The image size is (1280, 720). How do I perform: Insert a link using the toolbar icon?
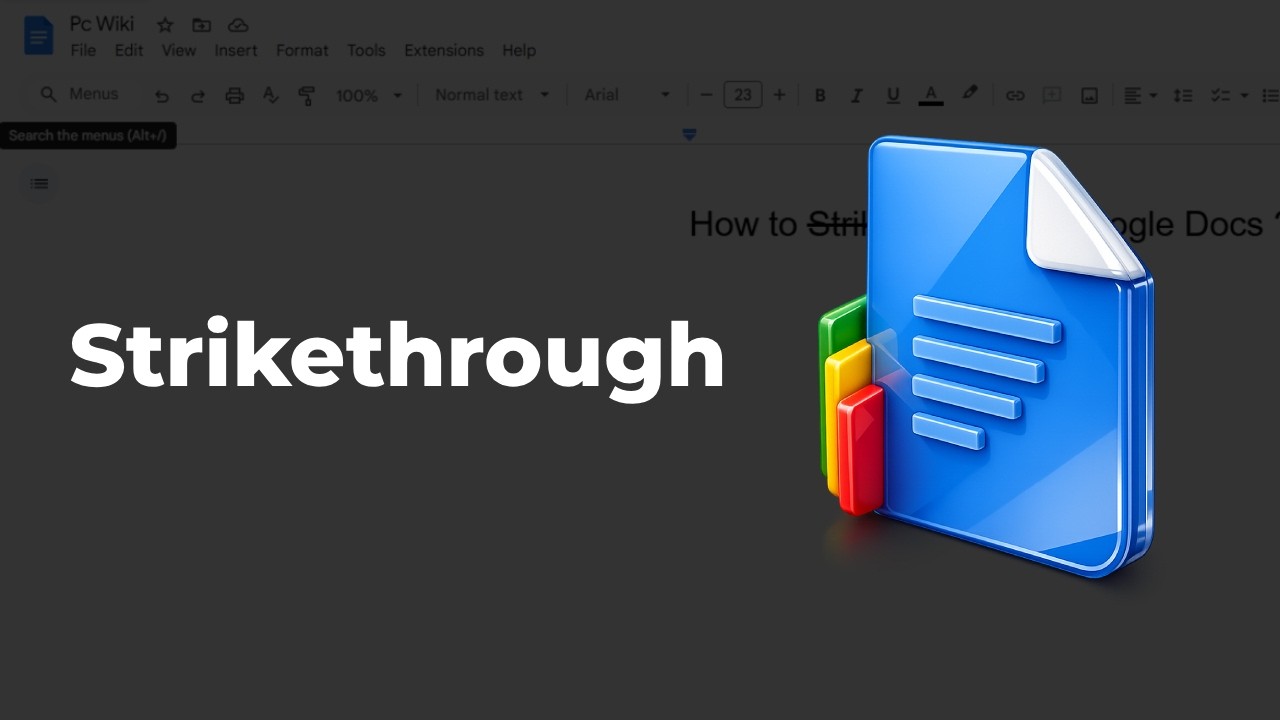point(1015,95)
